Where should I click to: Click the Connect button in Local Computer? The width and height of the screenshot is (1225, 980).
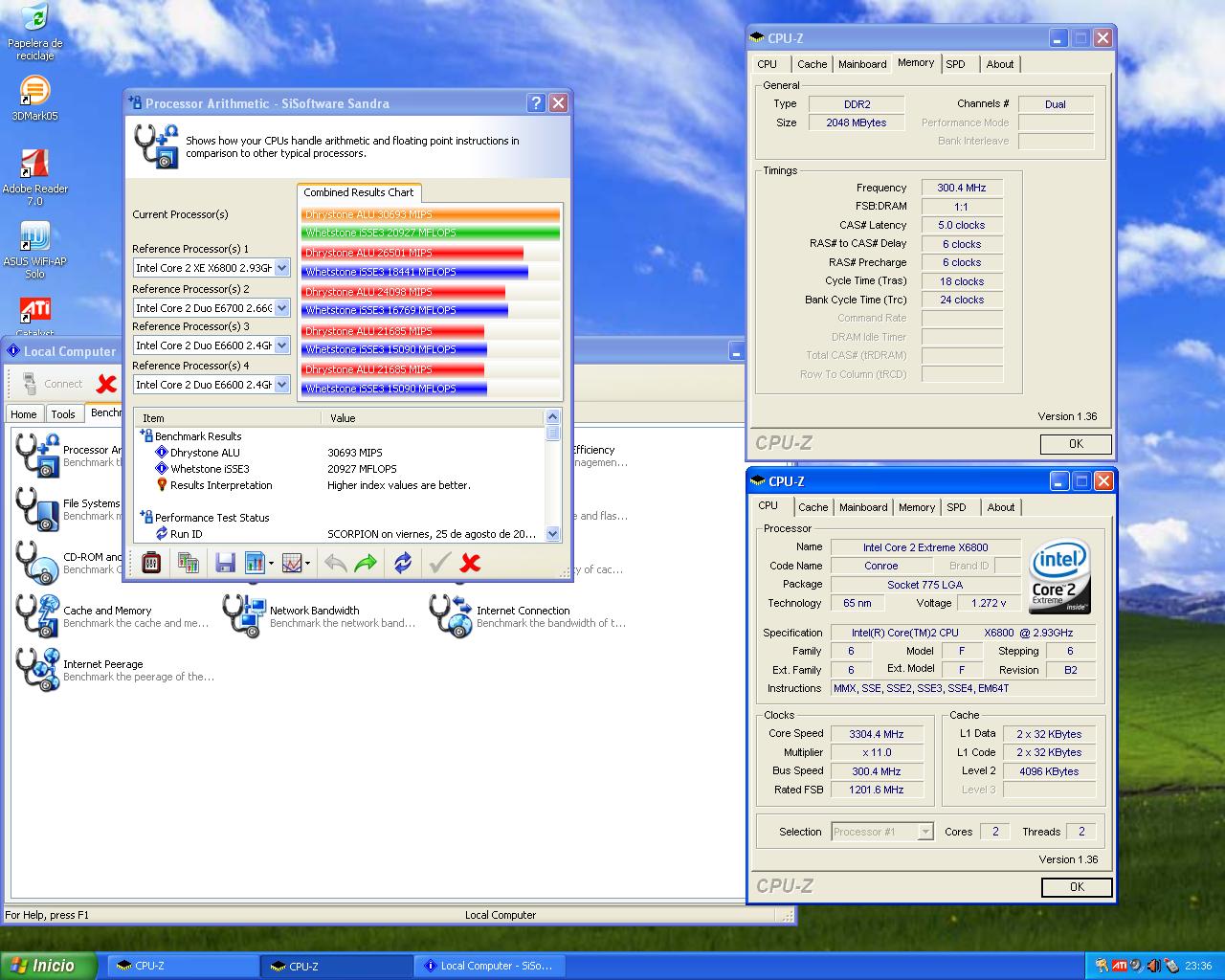53,384
